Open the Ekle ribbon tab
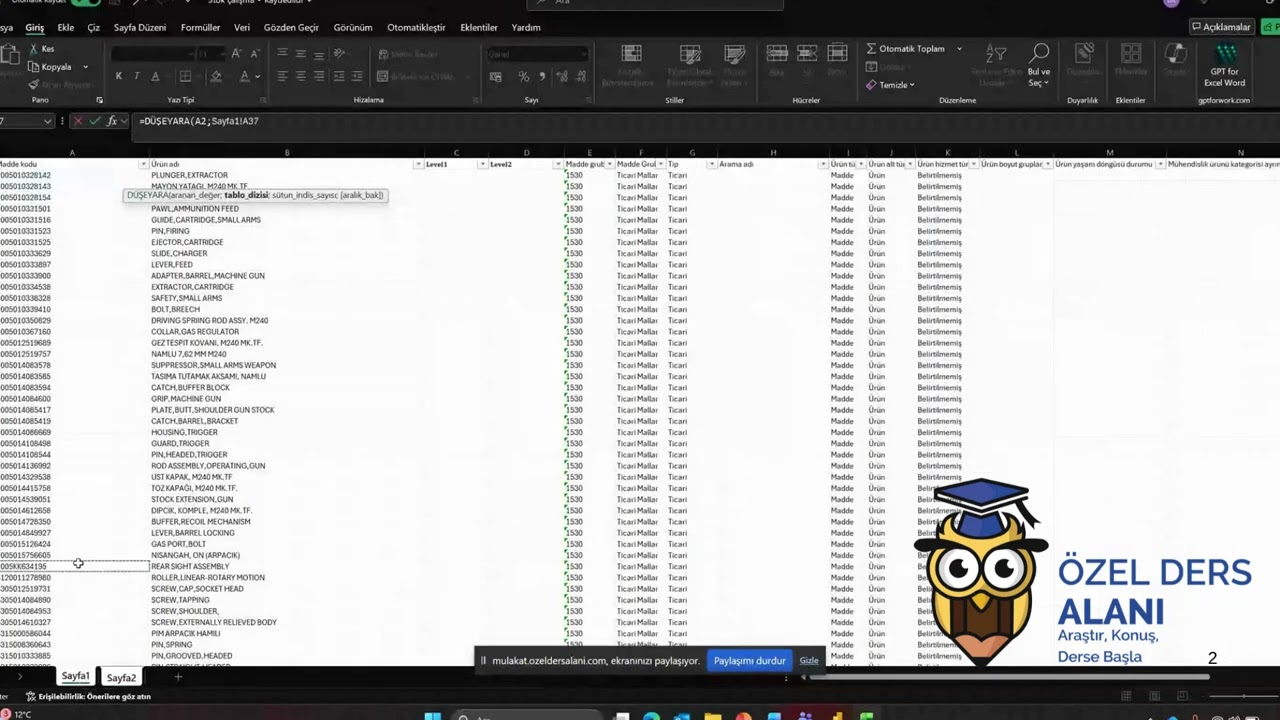The image size is (1280, 720). click(66, 27)
